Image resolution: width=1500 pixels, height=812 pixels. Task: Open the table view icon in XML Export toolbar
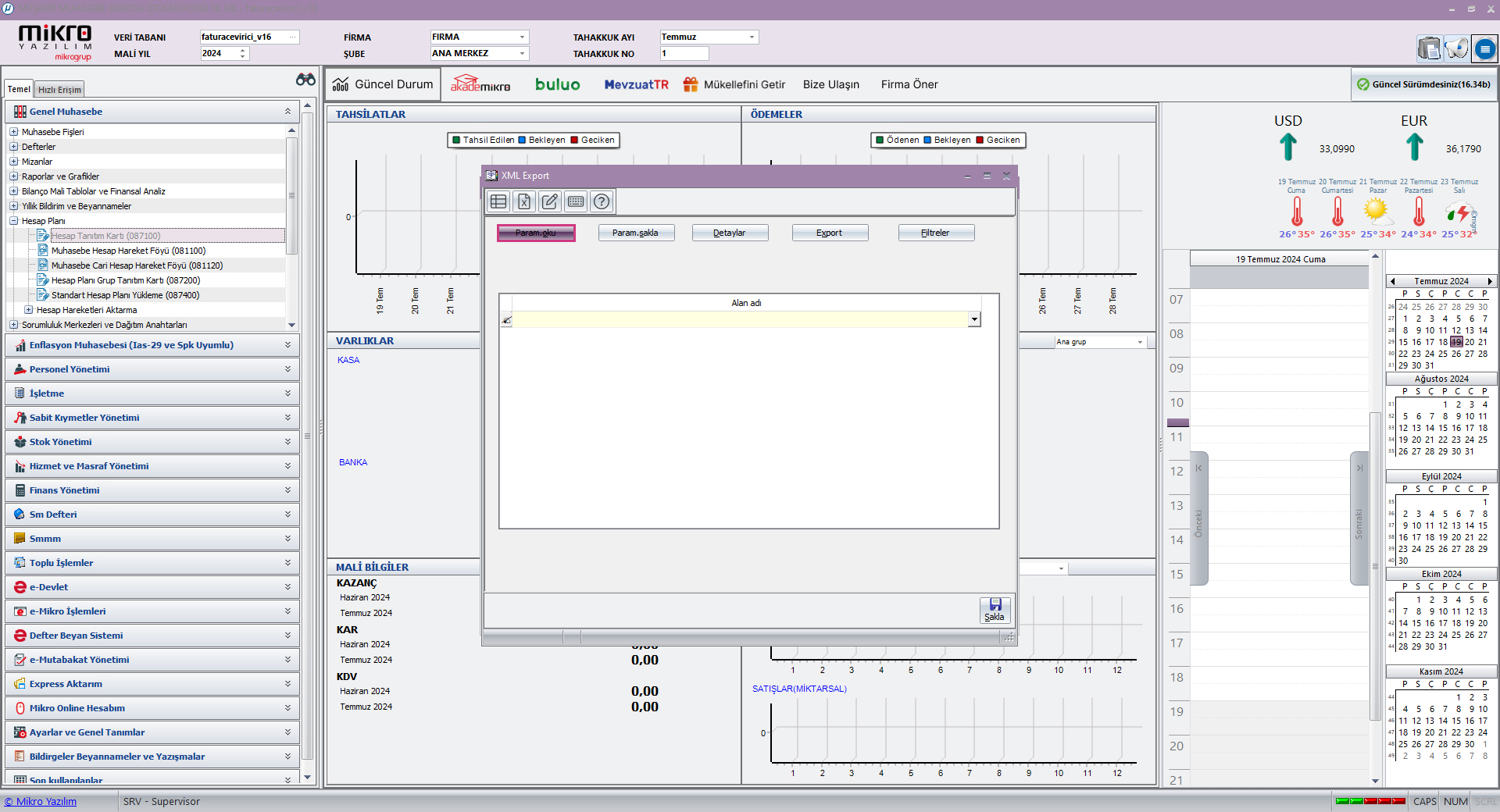coord(498,201)
